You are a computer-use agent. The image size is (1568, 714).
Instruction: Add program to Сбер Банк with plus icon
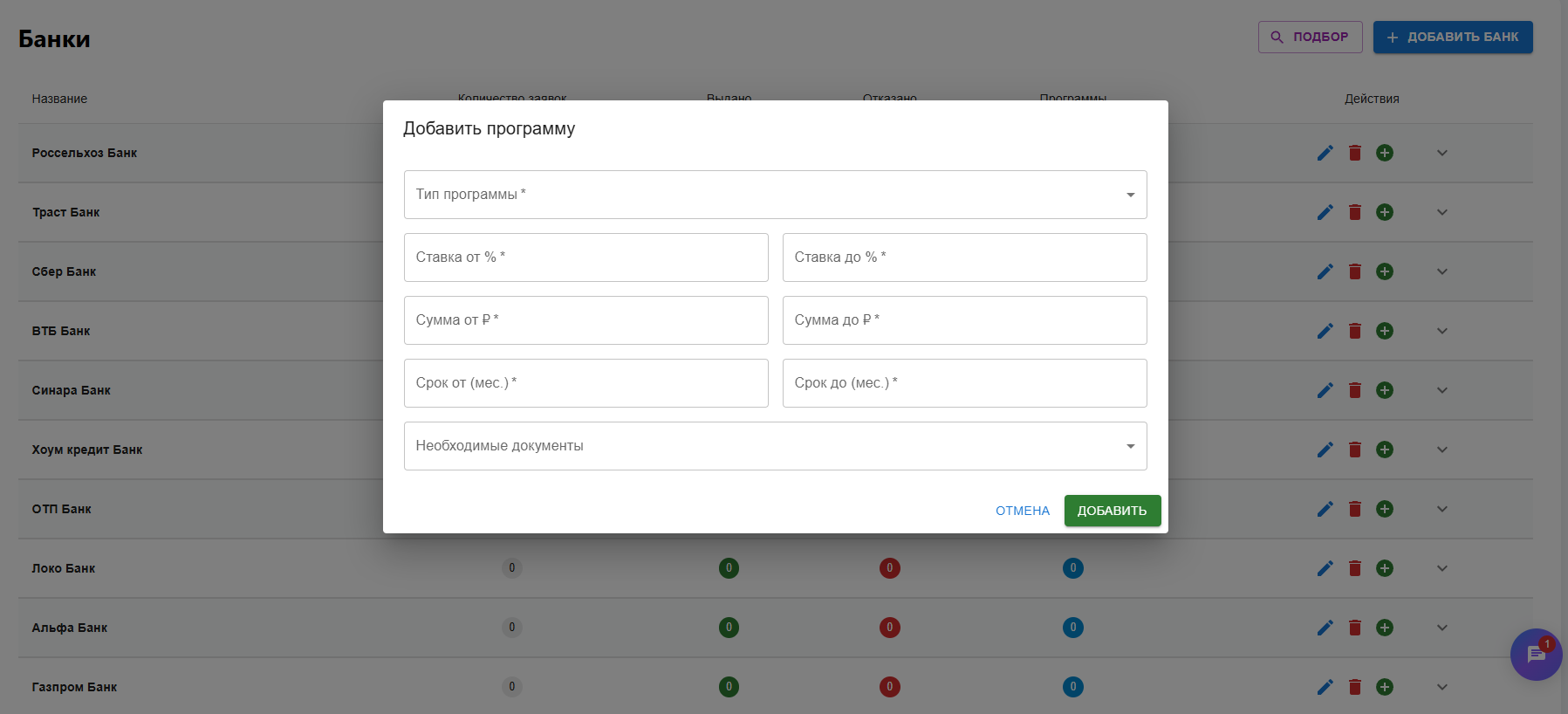coord(1384,271)
